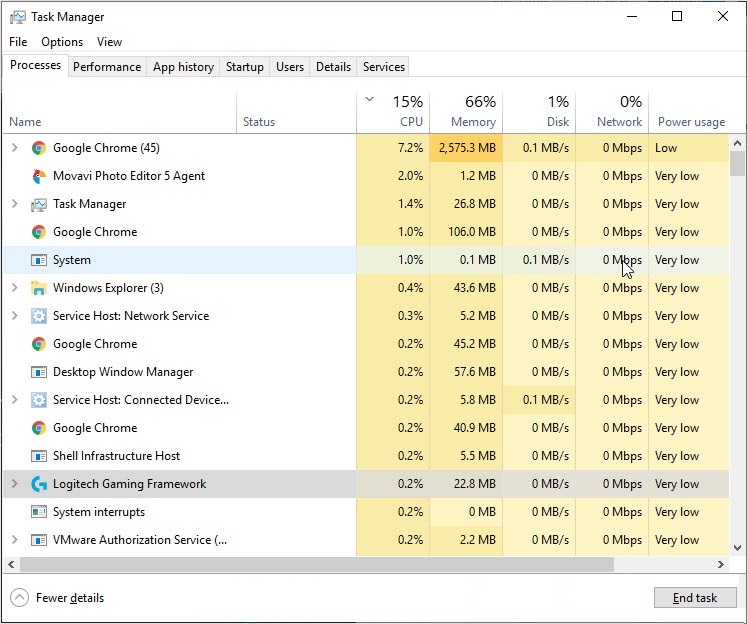This screenshot has height=624, width=748.
Task: Expand the Task Manager process group
Action: 15,204
